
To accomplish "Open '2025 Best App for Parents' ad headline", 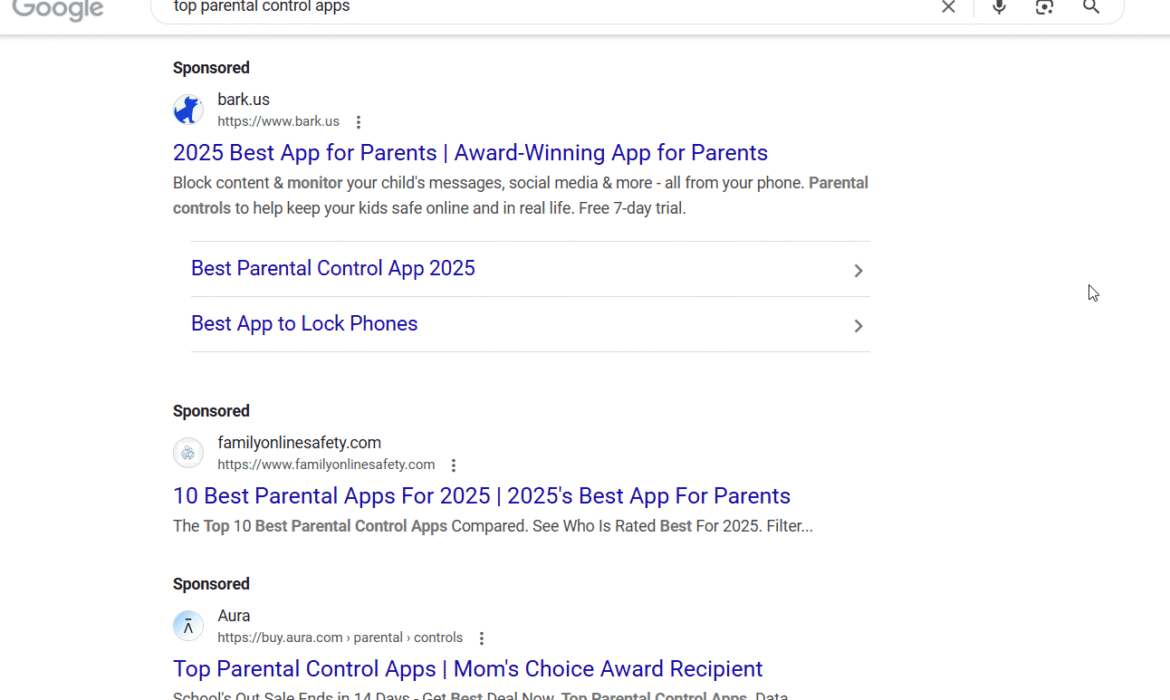I will tap(470, 152).
